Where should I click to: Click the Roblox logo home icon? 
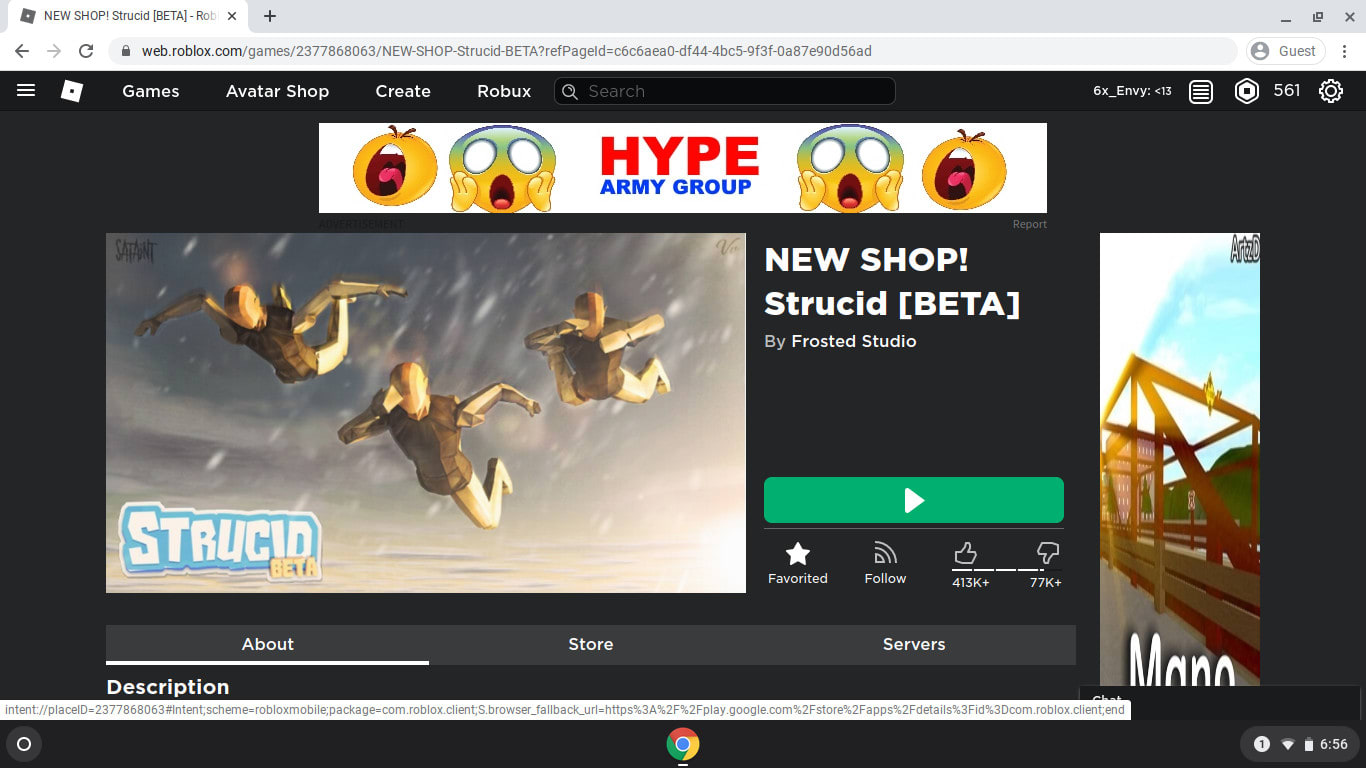[72, 91]
